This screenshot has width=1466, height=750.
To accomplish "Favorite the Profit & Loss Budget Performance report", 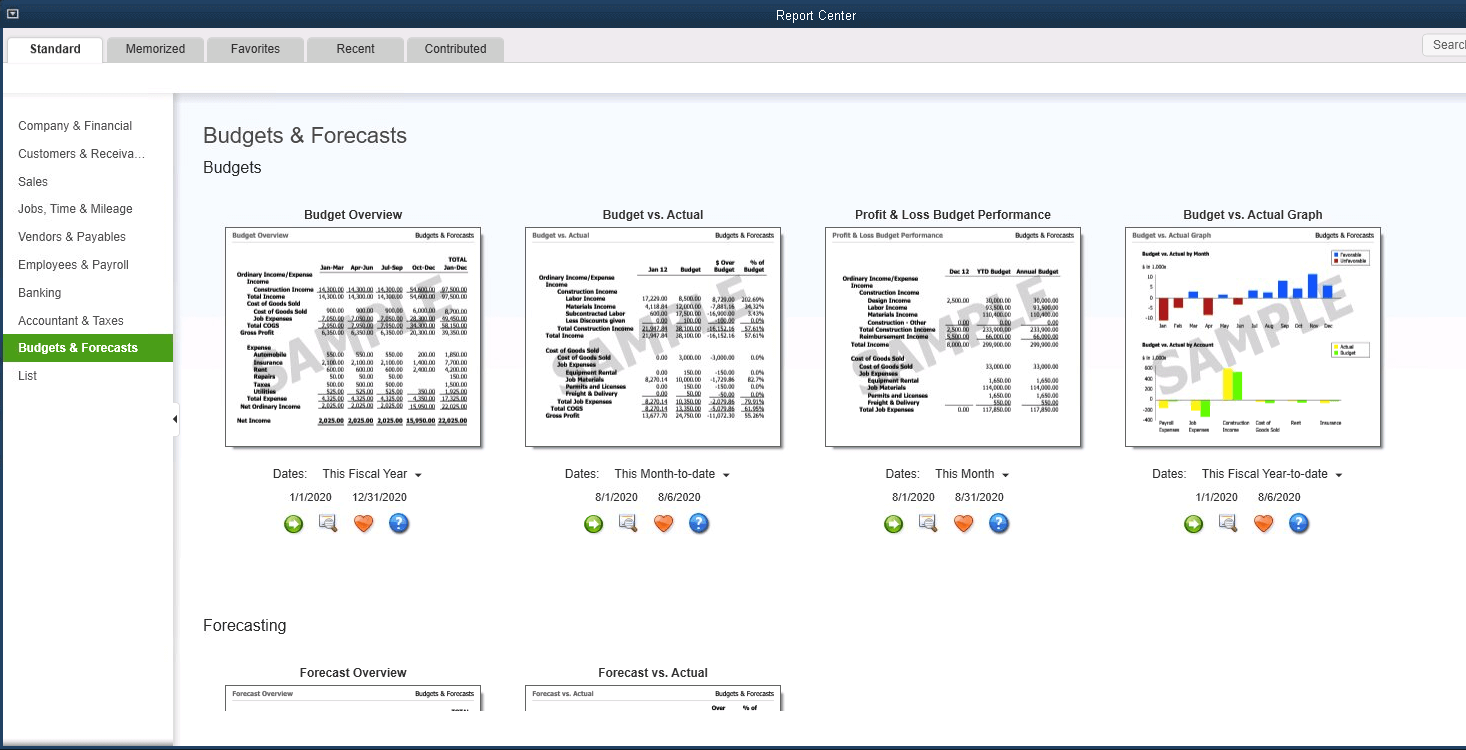I will point(963,523).
